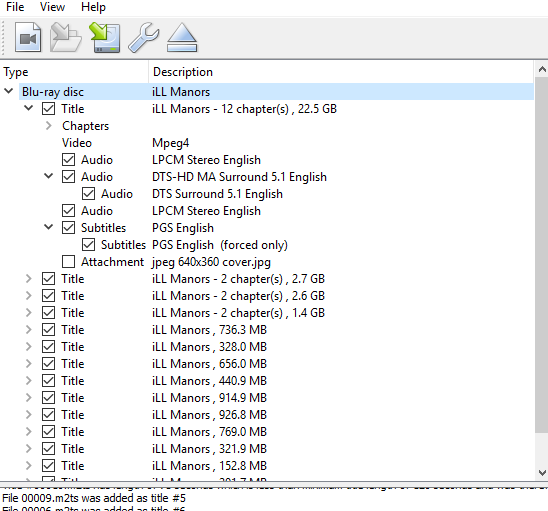Expand the 656.0 MB title
548x511 pixels.
pyautogui.click(x=29, y=364)
